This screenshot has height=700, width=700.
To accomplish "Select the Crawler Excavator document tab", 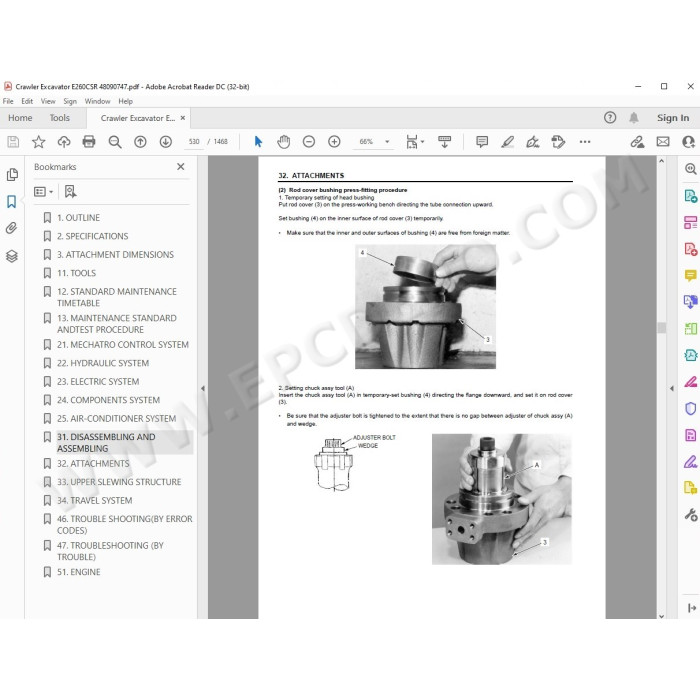I will [x=138, y=118].
